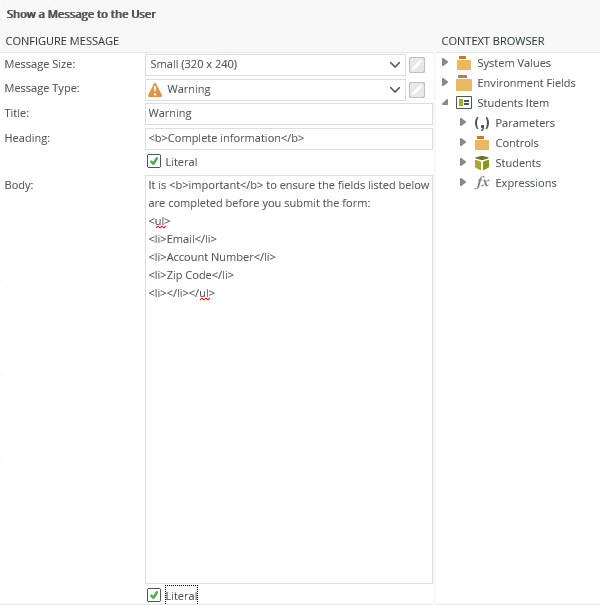Click the System Values folder icon
Image resolution: width=600 pixels, height=605 pixels.
(463, 63)
